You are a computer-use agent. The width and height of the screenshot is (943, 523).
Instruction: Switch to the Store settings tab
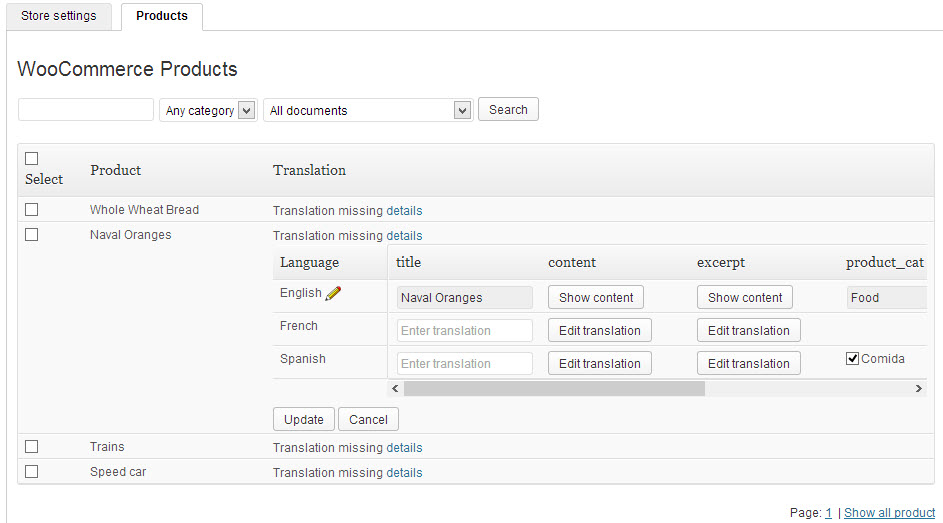[x=59, y=16]
